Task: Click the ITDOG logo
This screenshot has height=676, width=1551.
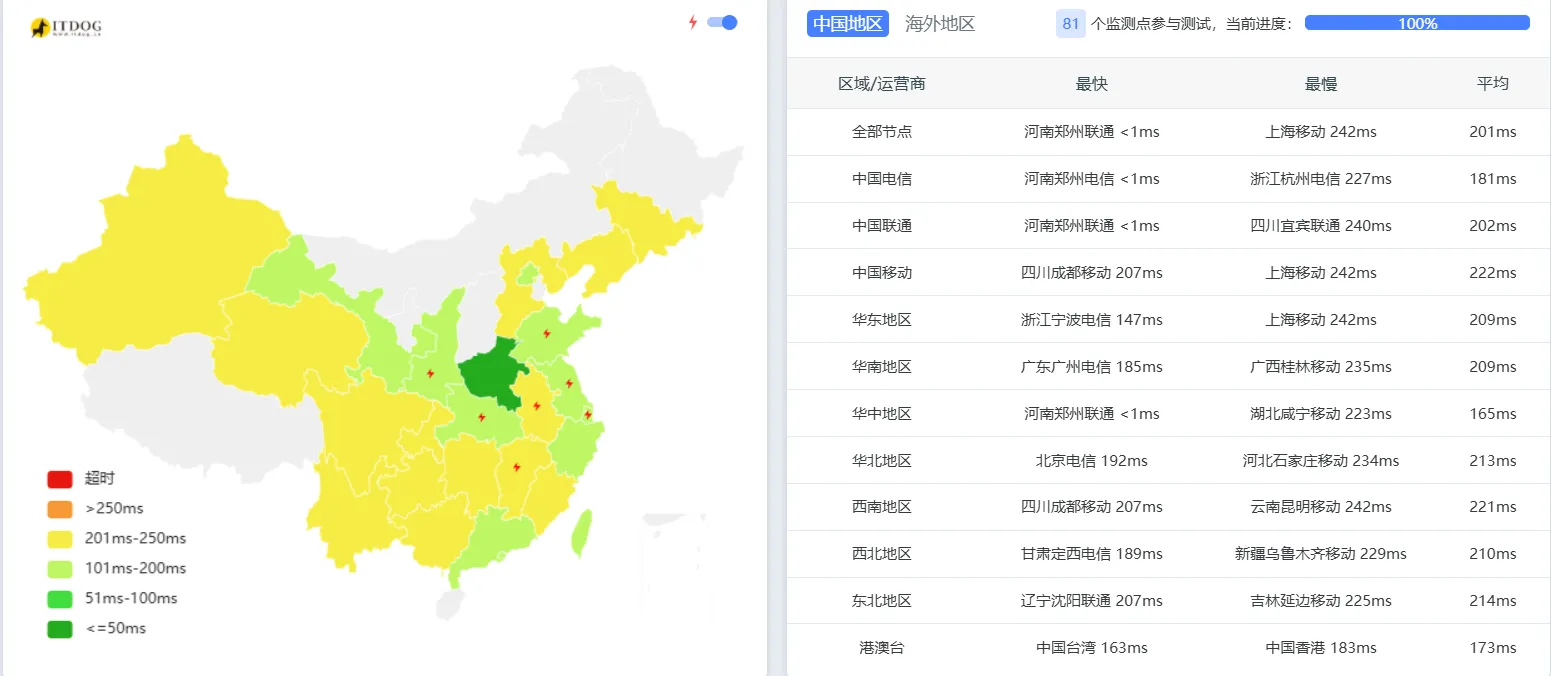Action: [66, 28]
